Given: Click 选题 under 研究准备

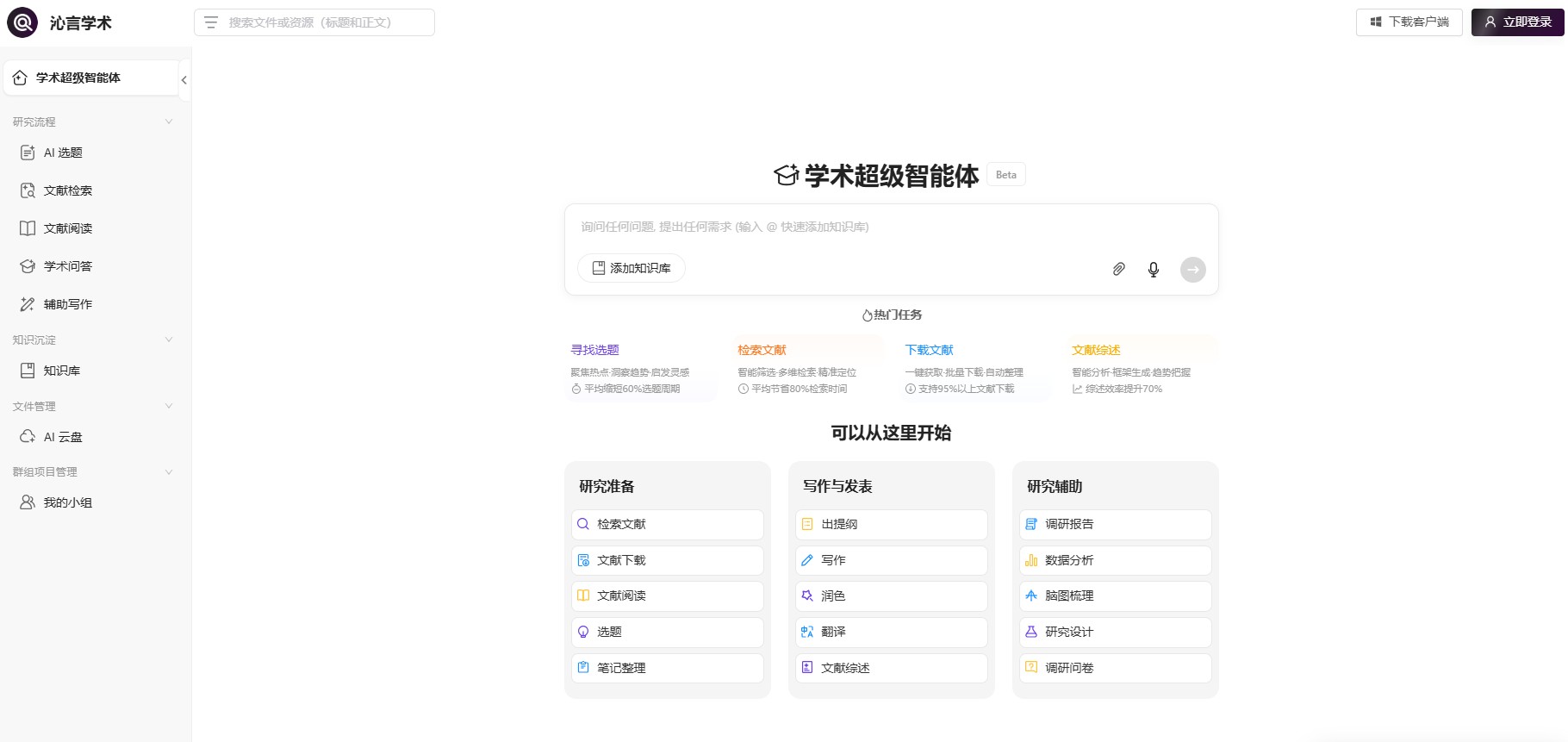Looking at the screenshot, I should pyautogui.click(x=668, y=633).
